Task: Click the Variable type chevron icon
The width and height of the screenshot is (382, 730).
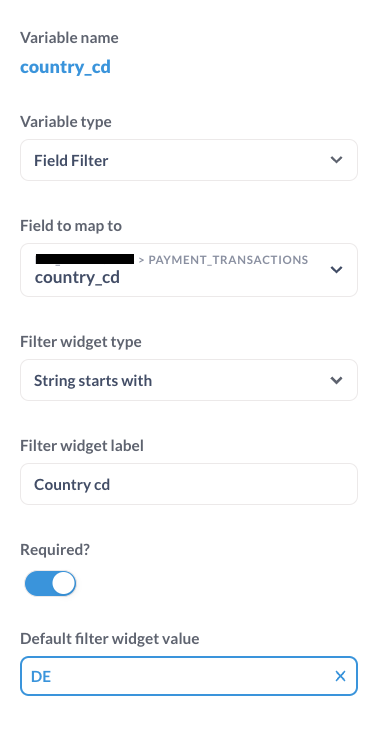Action: coord(336,160)
